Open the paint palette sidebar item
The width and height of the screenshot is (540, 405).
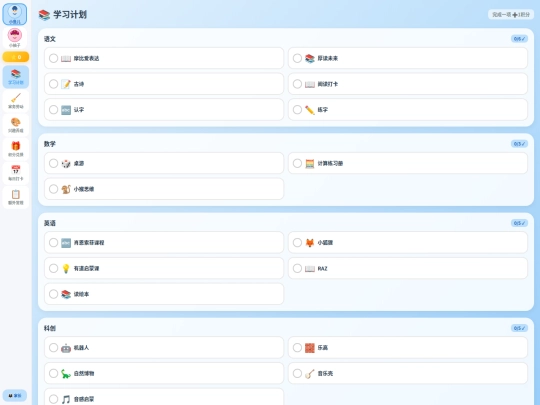[x=15, y=125]
